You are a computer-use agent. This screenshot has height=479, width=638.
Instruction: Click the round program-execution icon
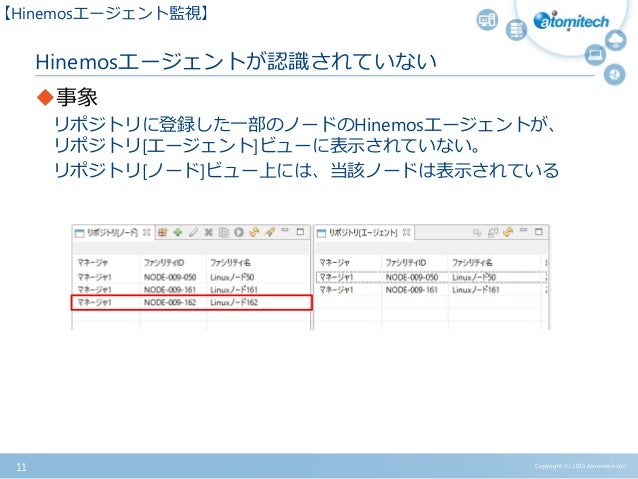(239, 232)
